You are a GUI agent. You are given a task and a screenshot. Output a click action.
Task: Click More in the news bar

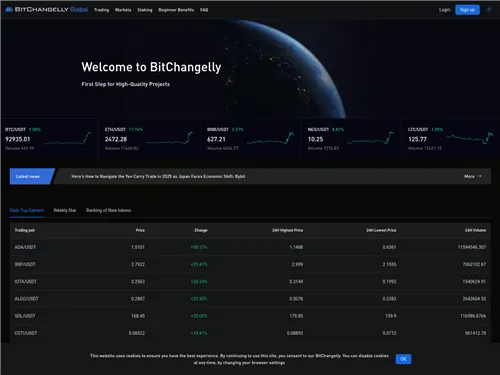click(469, 176)
